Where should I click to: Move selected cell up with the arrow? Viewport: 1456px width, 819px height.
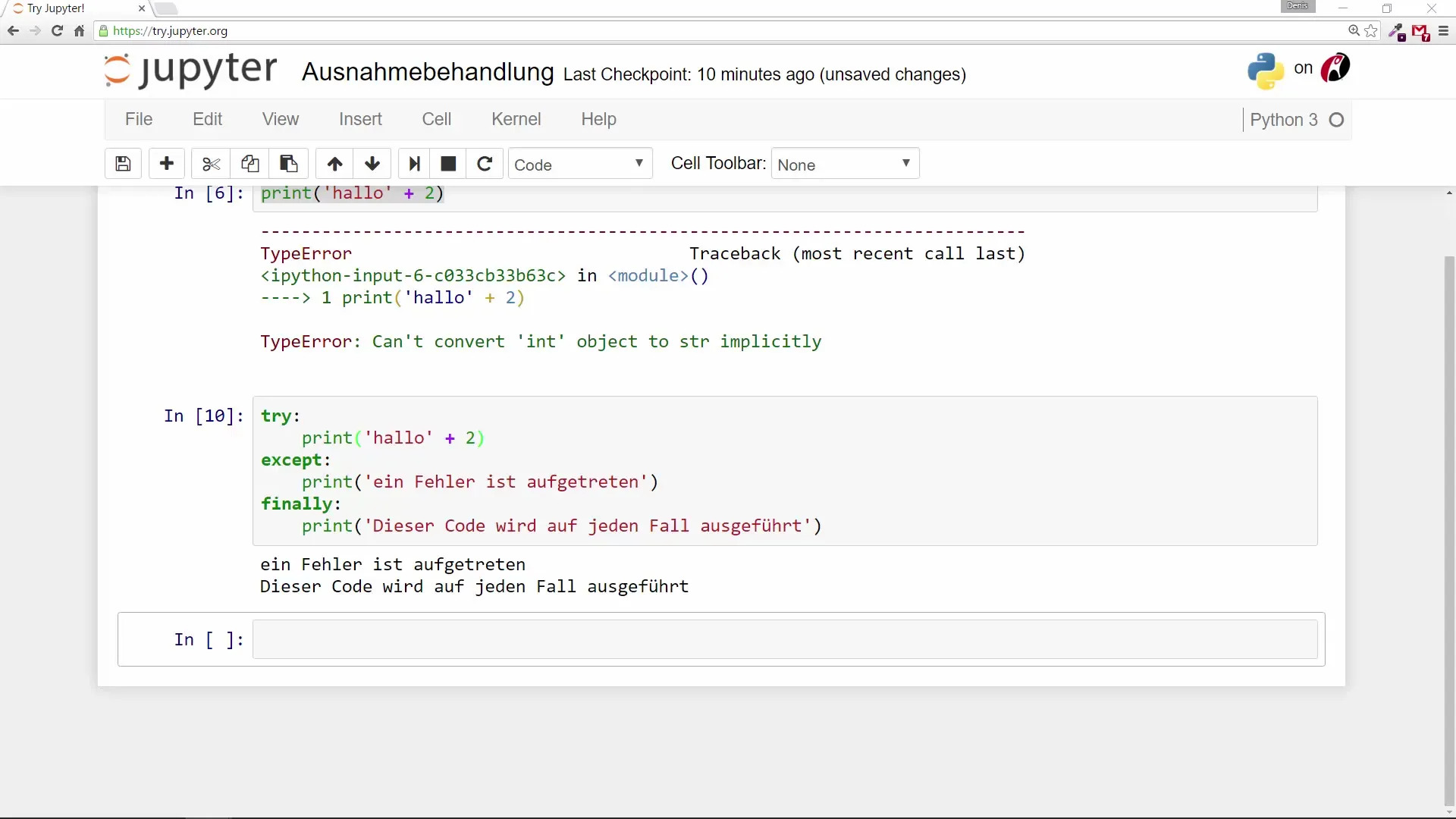(334, 164)
